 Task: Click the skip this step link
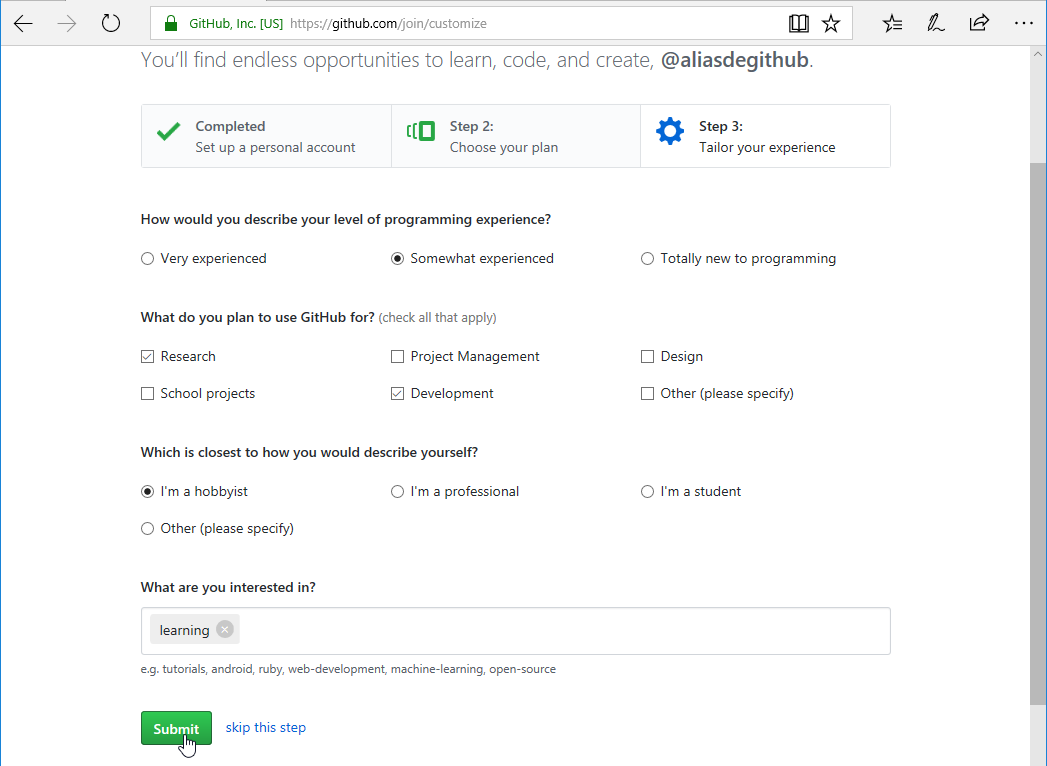(x=266, y=728)
